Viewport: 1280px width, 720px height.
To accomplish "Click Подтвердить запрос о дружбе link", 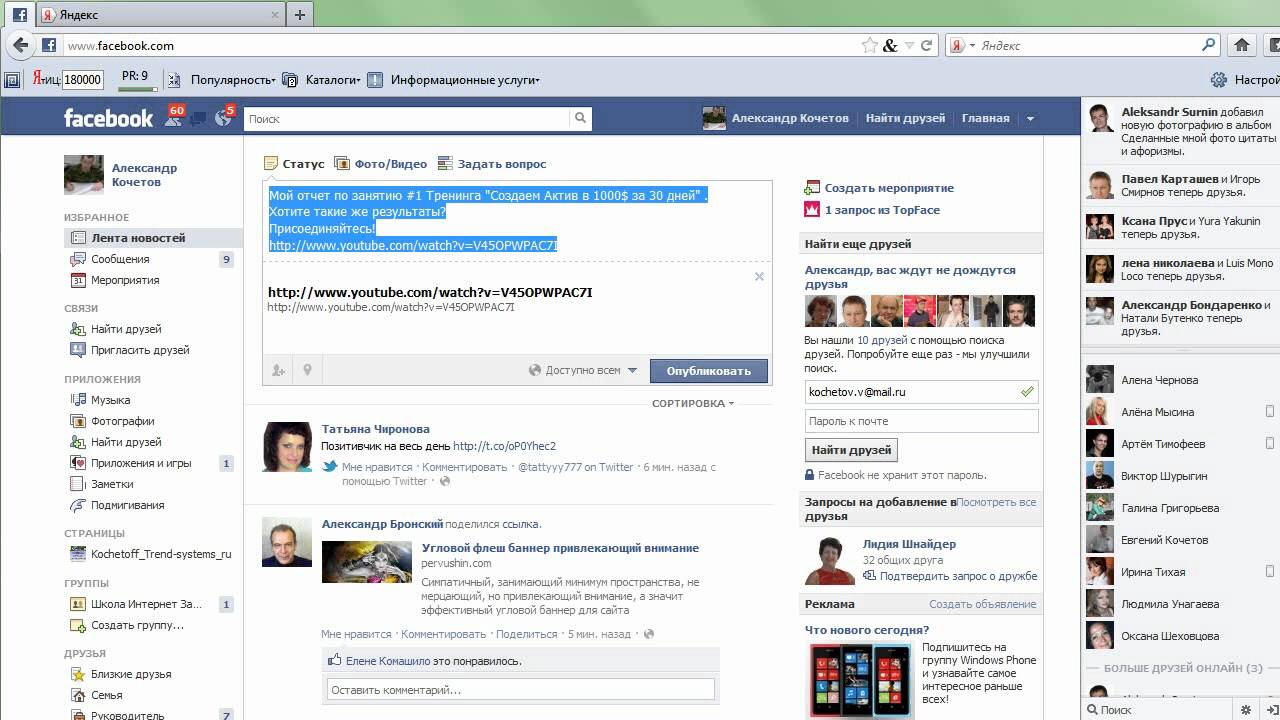I will coord(958,576).
